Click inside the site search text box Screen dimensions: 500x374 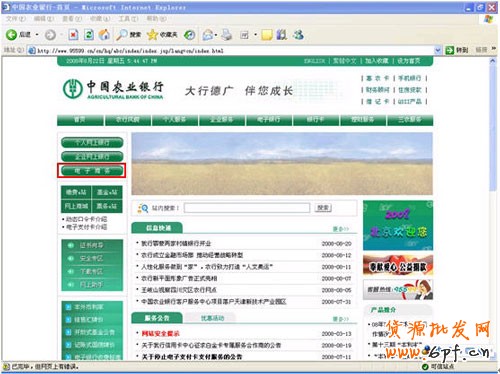point(247,208)
